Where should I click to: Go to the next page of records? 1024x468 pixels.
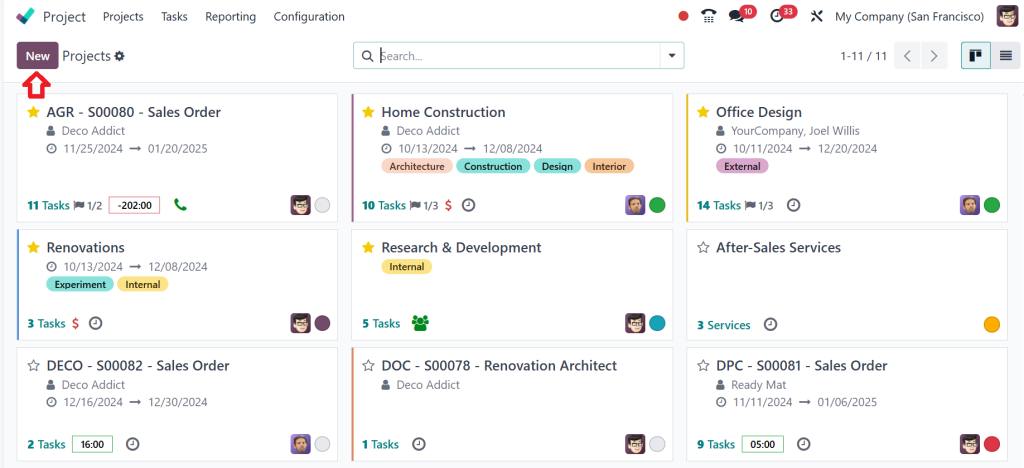pos(934,55)
